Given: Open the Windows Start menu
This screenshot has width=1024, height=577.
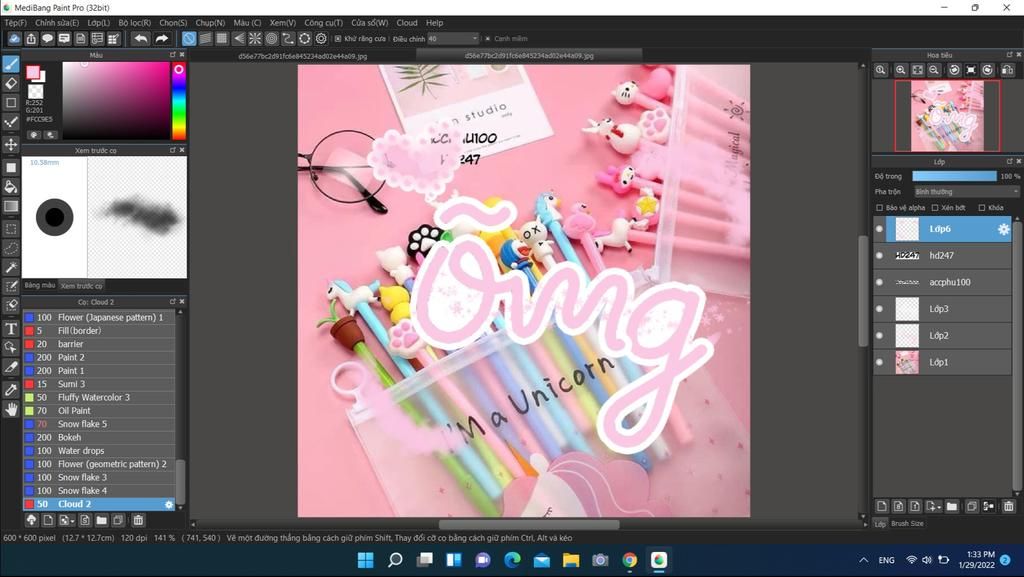Looking at the screenshot, I should click(366, 560).
